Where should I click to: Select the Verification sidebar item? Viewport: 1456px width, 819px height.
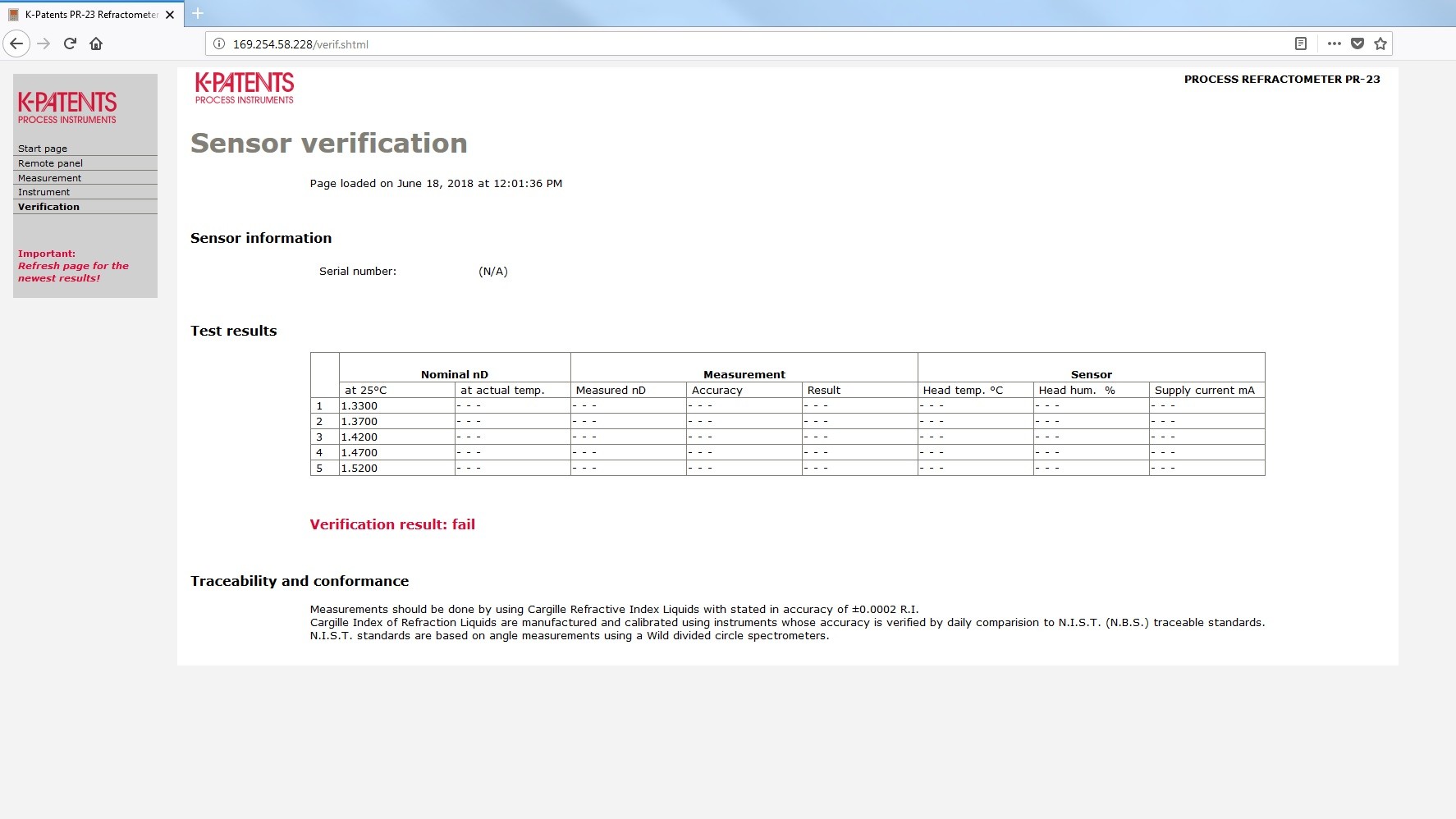point(48,207)
